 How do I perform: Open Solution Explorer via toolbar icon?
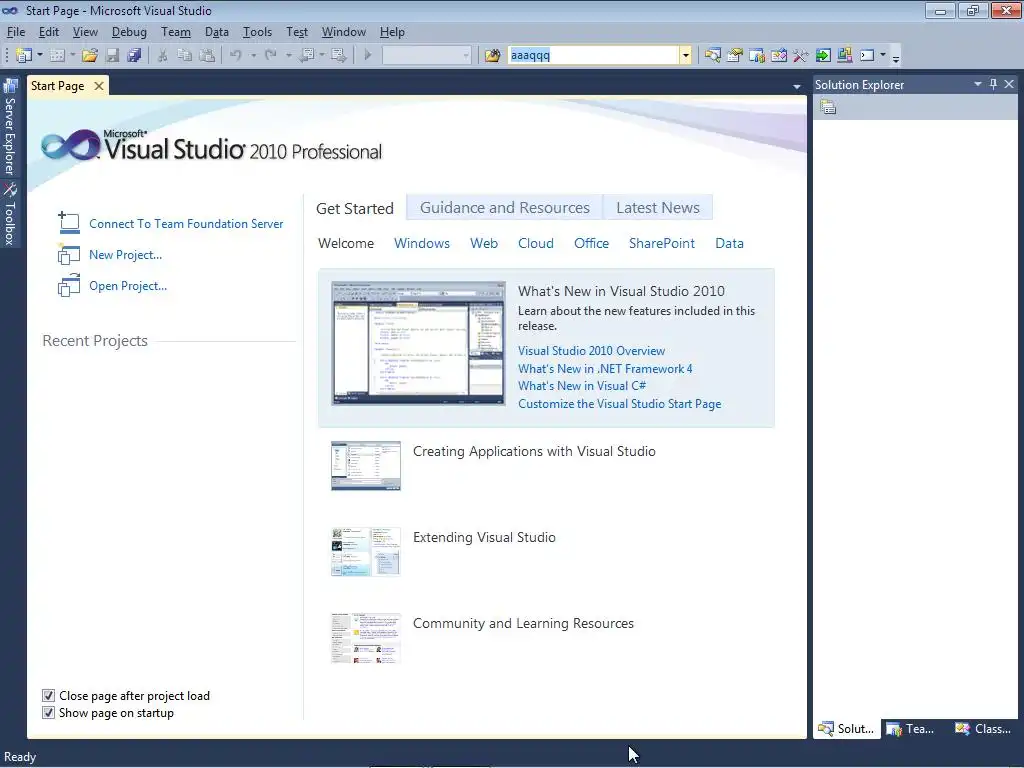pos(712,56)
